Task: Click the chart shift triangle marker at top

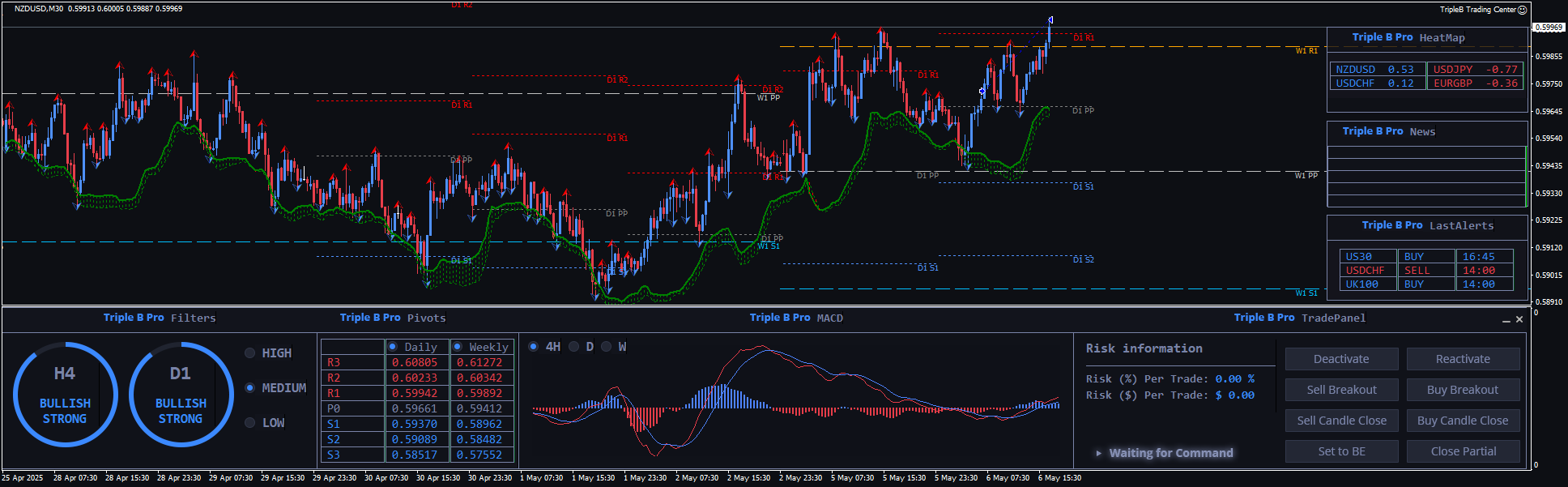Action: click(x=1050, y=19)
